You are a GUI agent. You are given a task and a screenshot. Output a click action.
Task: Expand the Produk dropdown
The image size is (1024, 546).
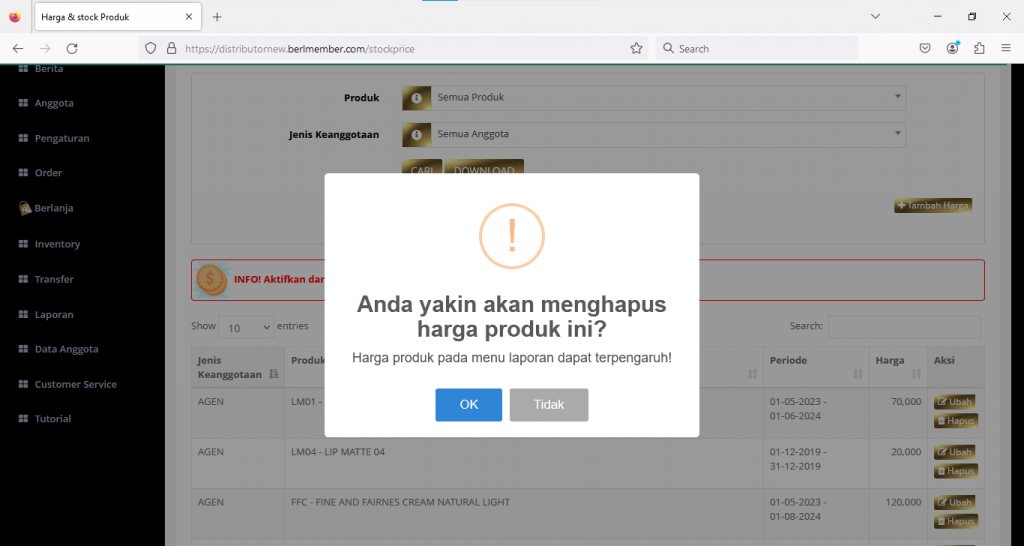(653, 97)
